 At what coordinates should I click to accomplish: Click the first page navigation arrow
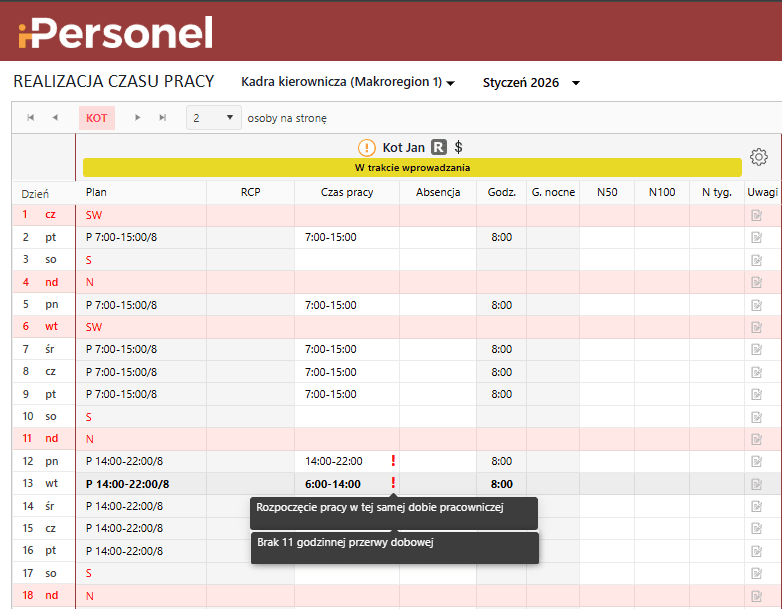click(x=31, y=118)
